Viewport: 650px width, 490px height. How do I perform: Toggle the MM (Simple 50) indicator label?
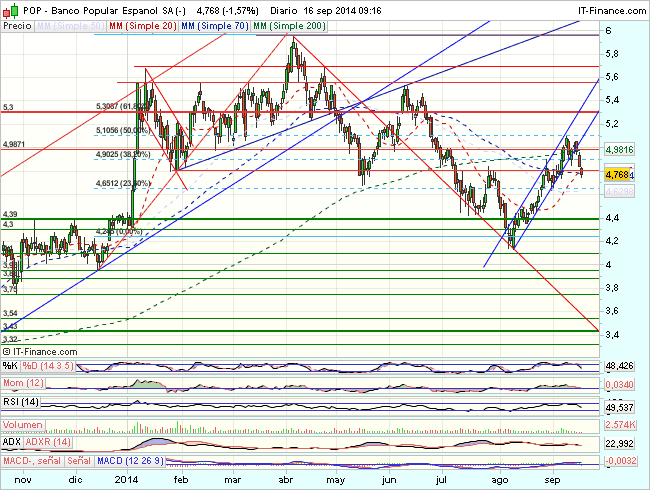tap(70, 26)
